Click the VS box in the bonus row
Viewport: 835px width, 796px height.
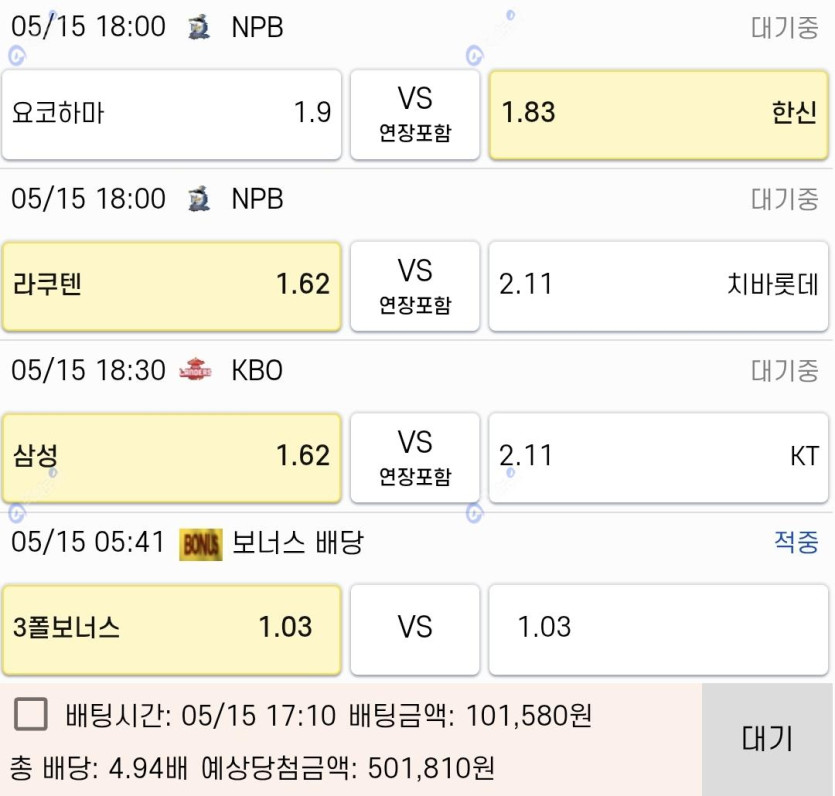pos(415,629)
